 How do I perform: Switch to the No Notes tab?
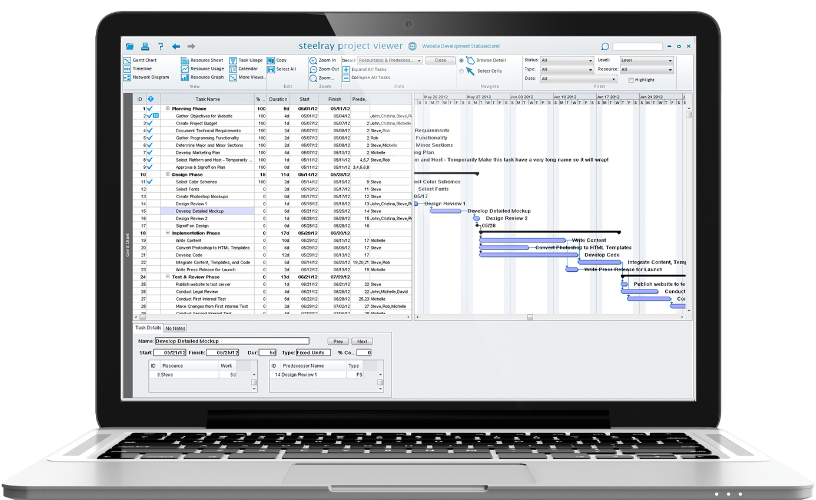coord(175,328)
